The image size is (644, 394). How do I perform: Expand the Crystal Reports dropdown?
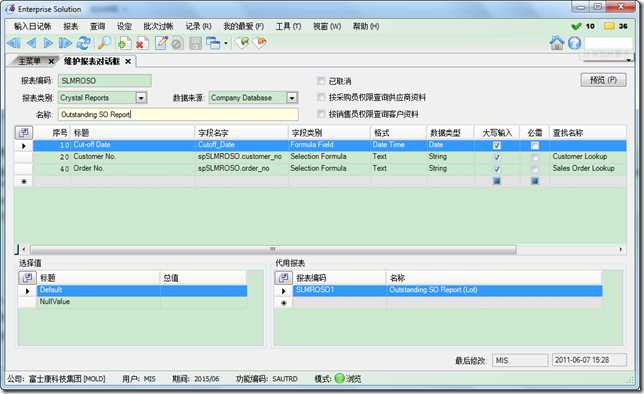pos(141,98)
